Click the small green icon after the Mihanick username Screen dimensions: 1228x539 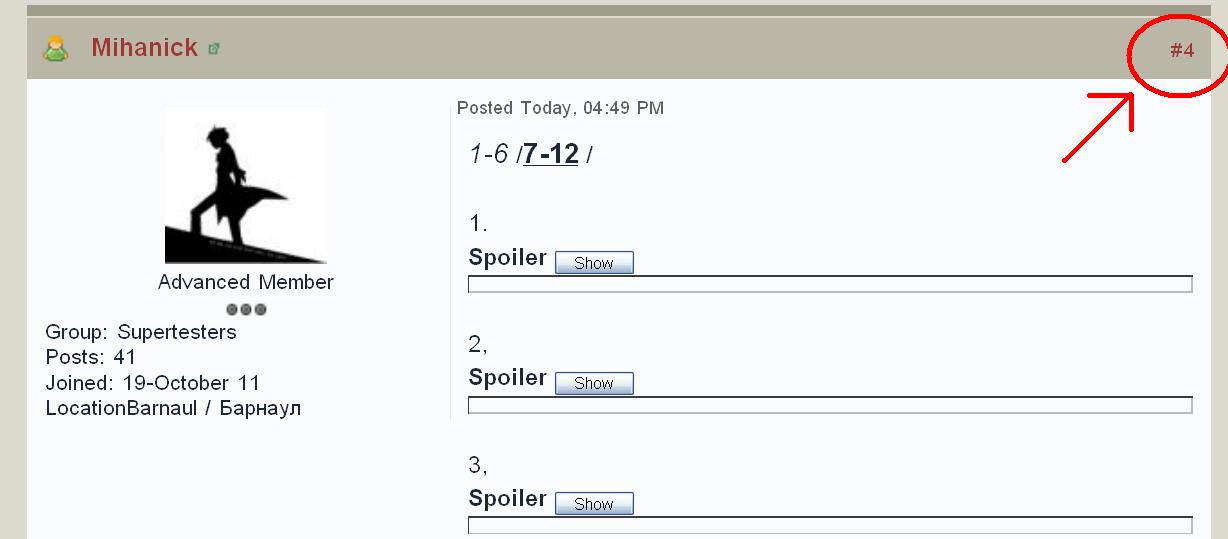[x=214, y=48]
